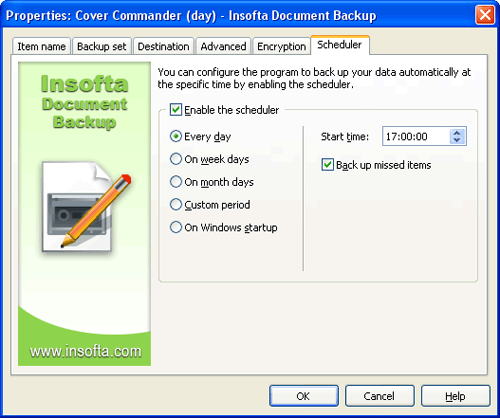
Task: Go to the Destination tab
Action: 163,46
